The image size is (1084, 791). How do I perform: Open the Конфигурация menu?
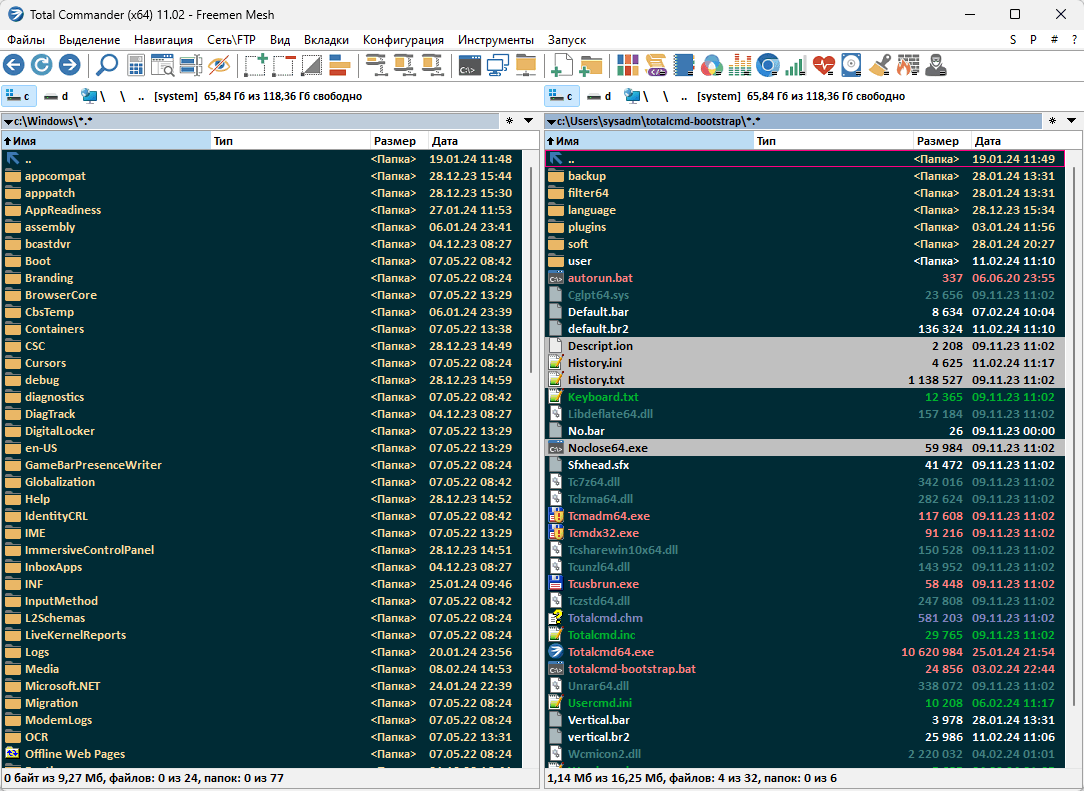[403, 40]
